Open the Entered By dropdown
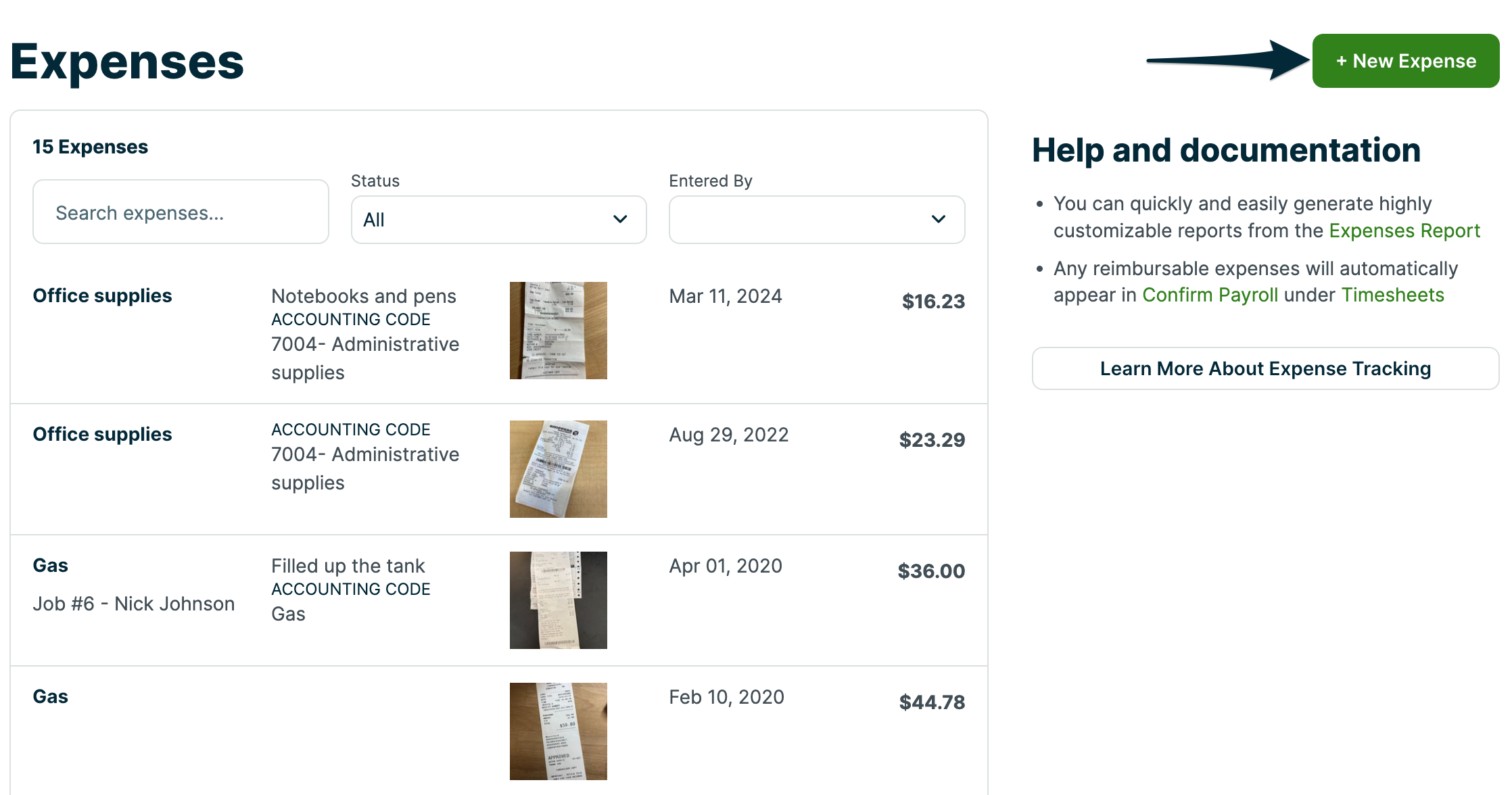Screen dimensions: 1512x795 (x=816, y=220)
